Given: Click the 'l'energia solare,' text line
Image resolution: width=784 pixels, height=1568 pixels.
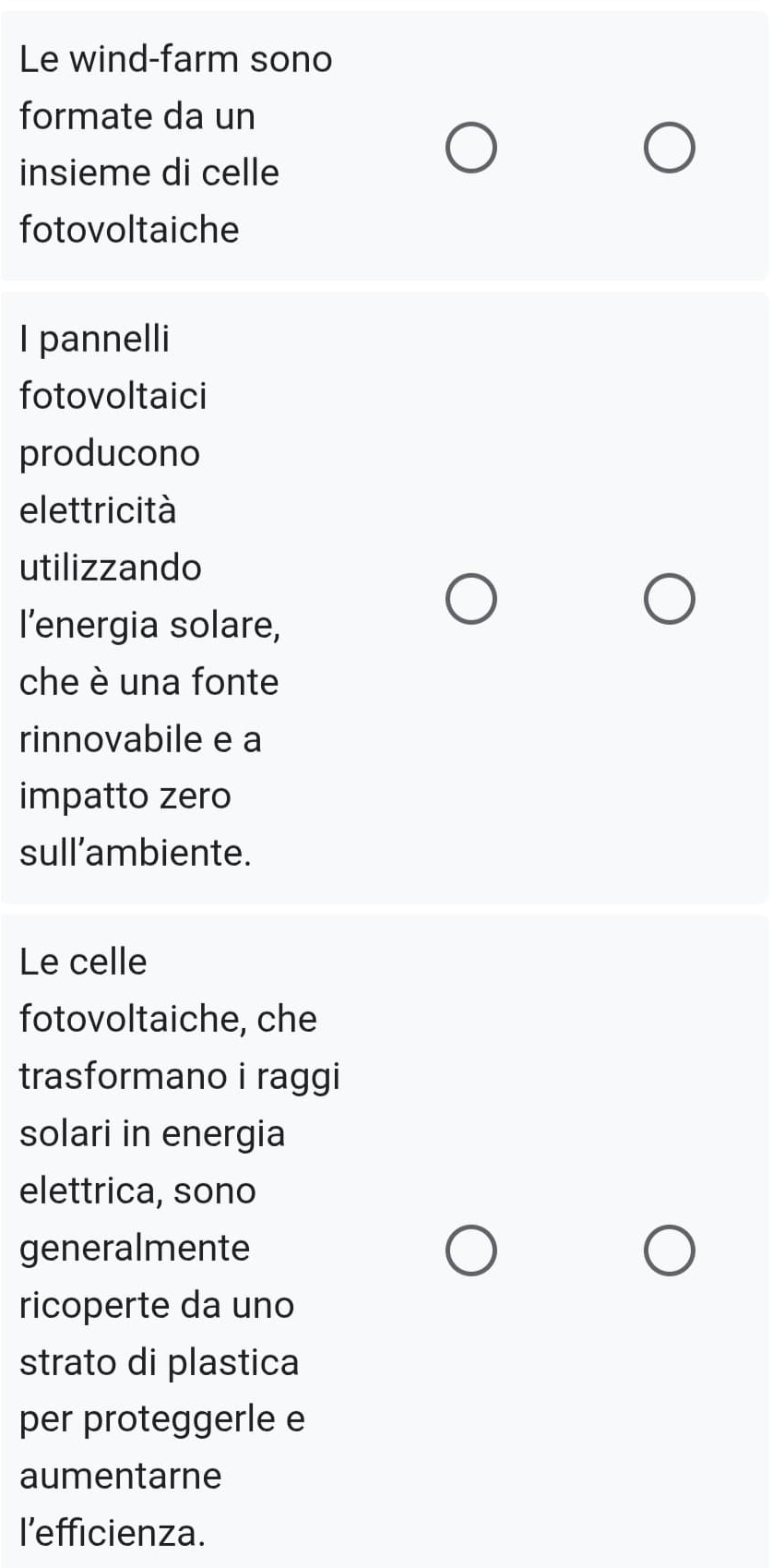Looking at the screenshot, I should tap(149, 625).
